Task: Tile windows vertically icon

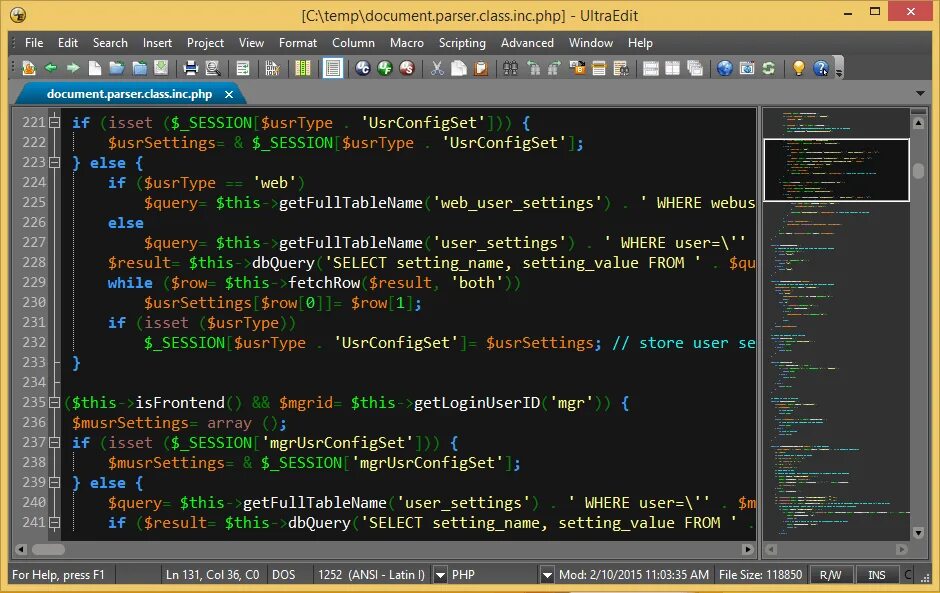Action: coord(673,68)
